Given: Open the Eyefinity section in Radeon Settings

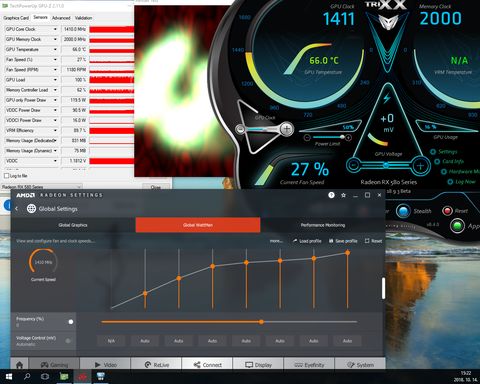Looking at the screenshot, I should pyautogui.click(x=309, y=365).
